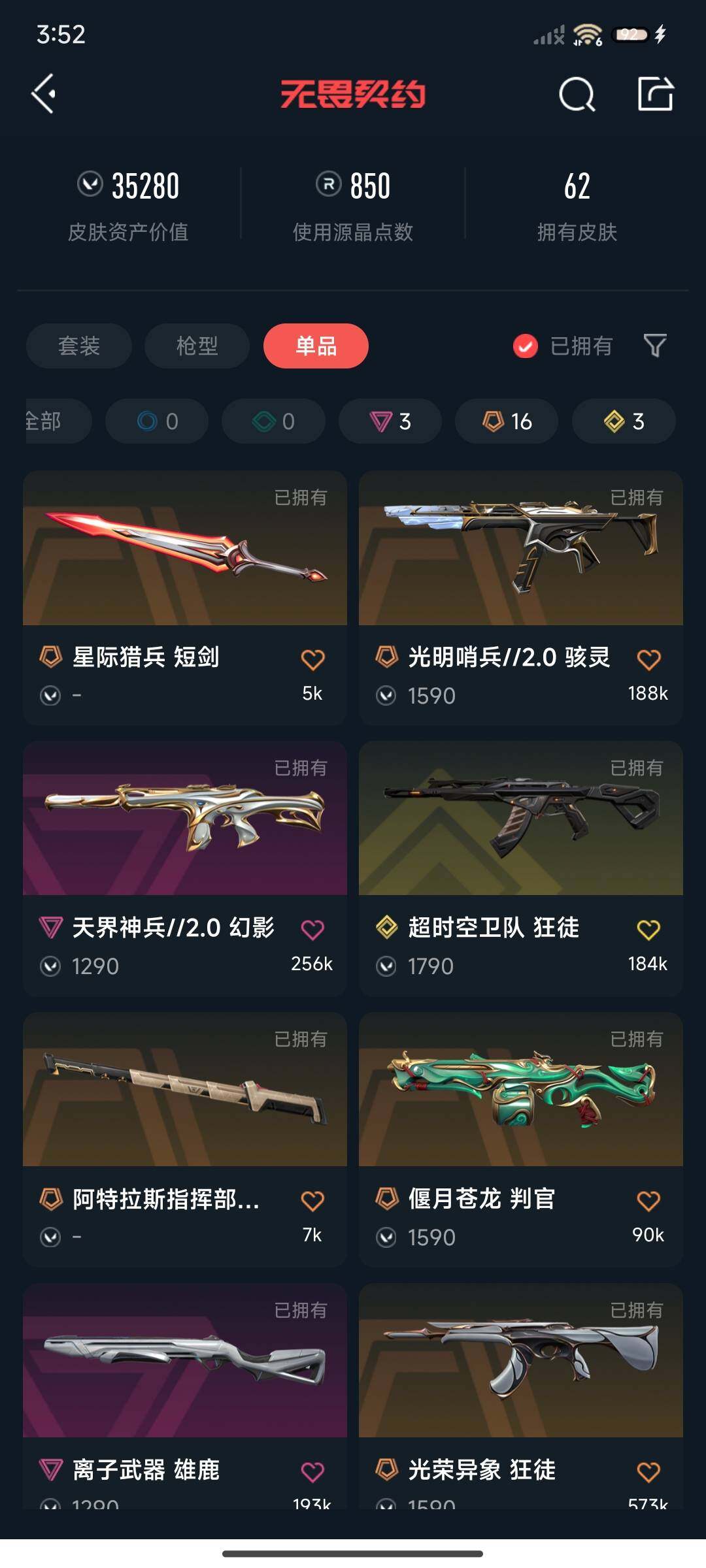Open the filter funnel icon
706x1568 pixels.
tap(654, 346)
